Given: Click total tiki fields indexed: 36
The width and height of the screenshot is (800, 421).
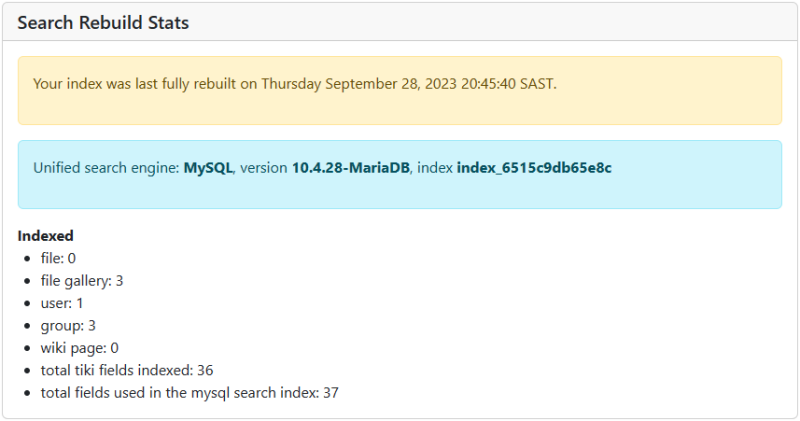Looking at the screenshot, I should click(127, 370).
